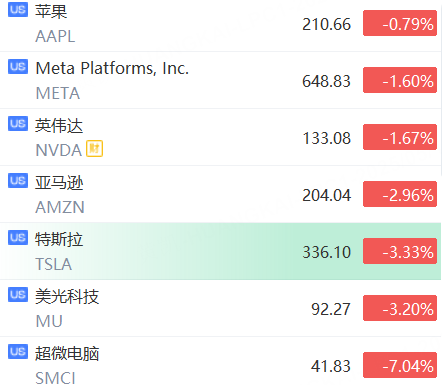Click the US market badge beside 苹果
The image size is (442, 385).
point(18,10)
